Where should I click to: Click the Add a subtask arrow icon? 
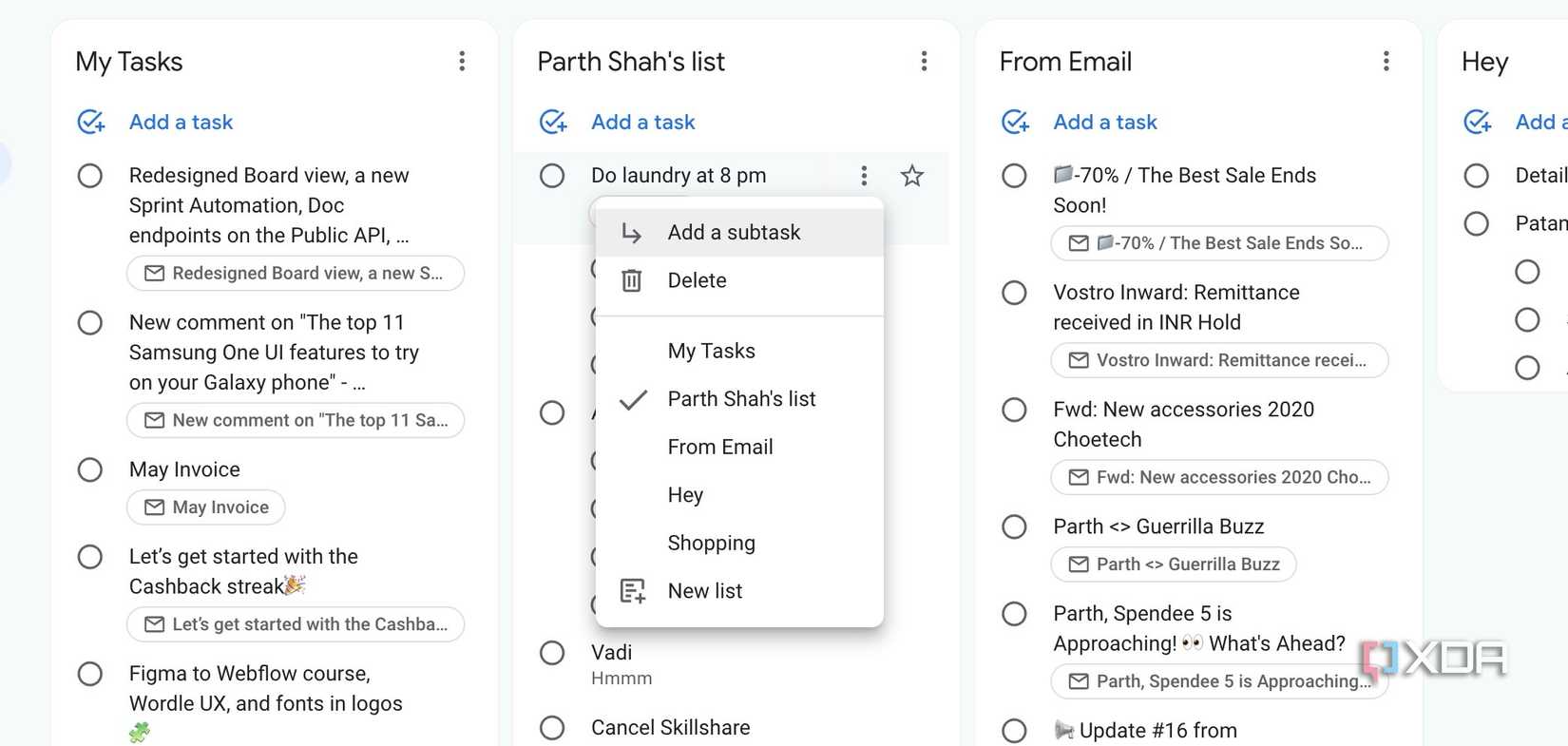(x=632, y=233)
